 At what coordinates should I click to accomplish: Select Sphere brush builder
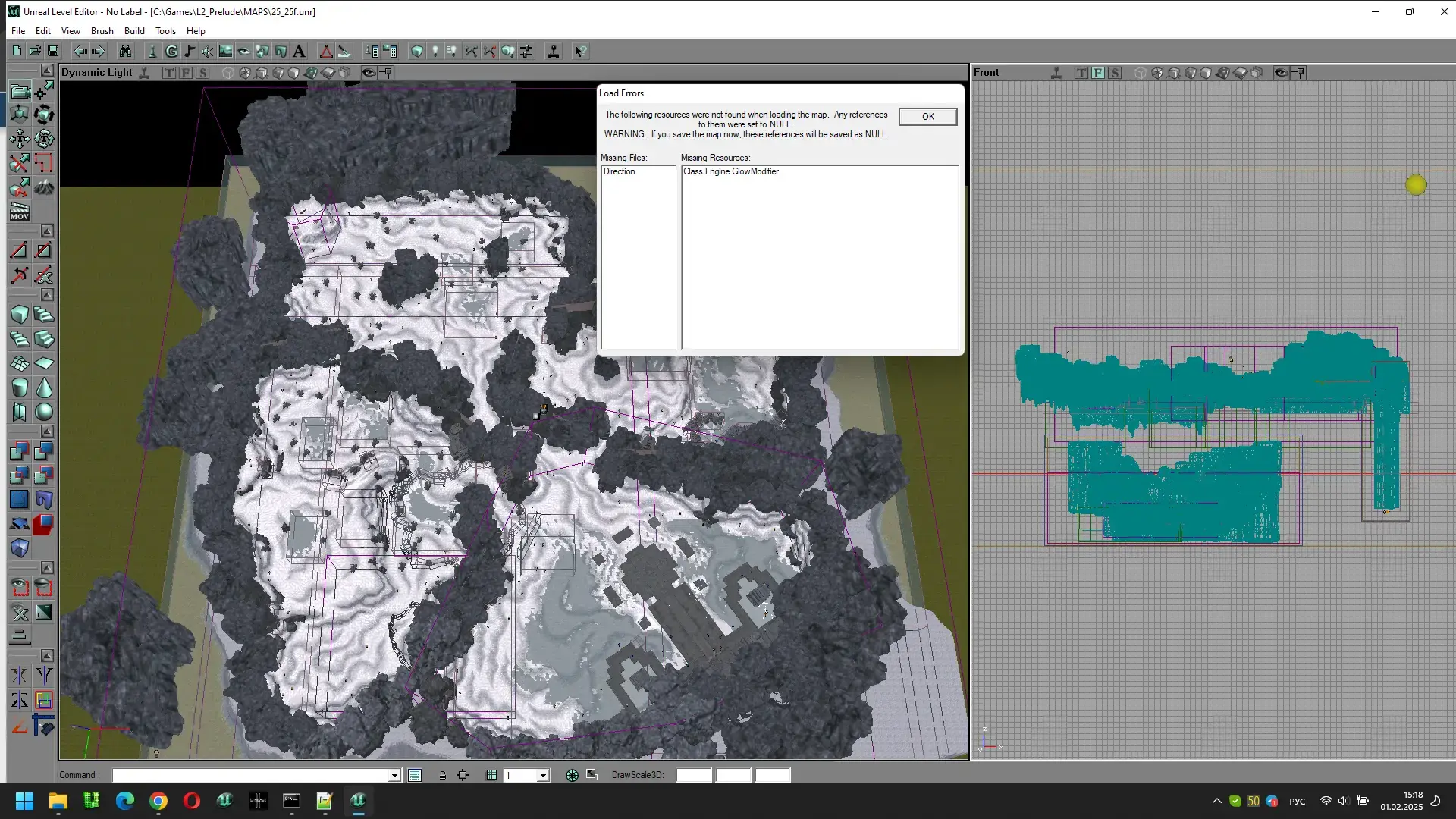(x=44, y=412)
